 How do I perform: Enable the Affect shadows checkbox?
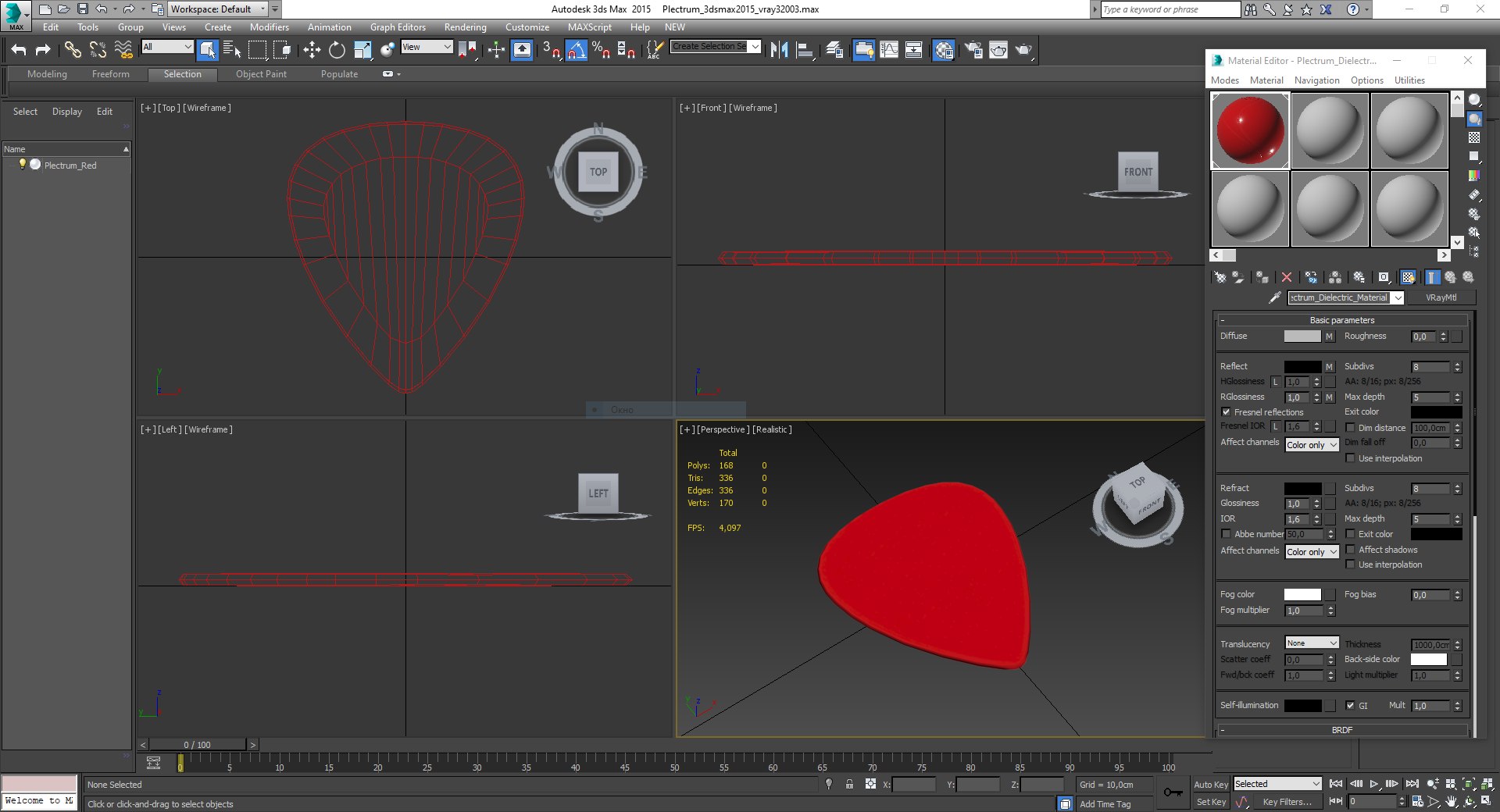click(x=1350, y=550)
